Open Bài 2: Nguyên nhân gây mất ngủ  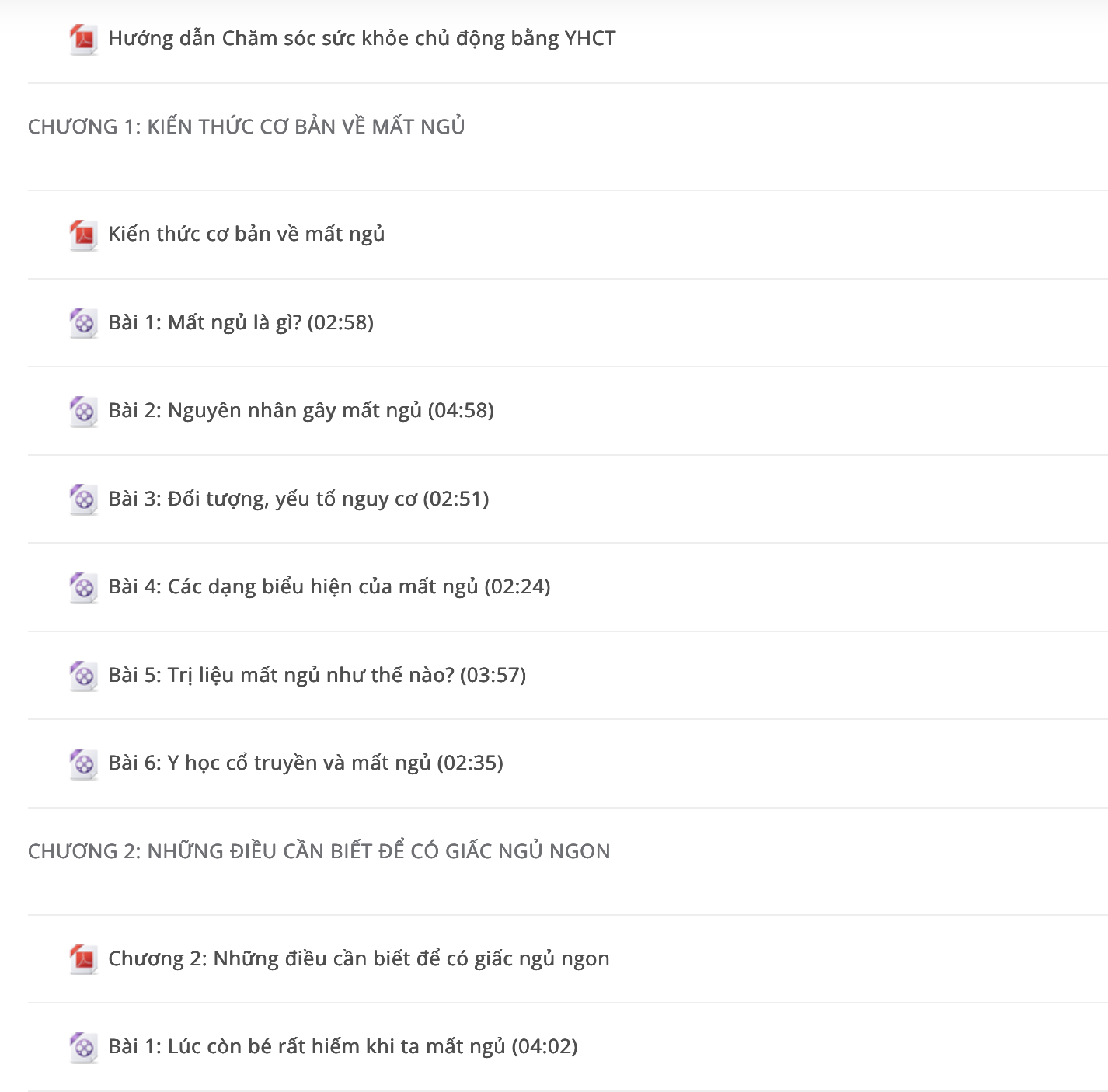pos(301,411)
